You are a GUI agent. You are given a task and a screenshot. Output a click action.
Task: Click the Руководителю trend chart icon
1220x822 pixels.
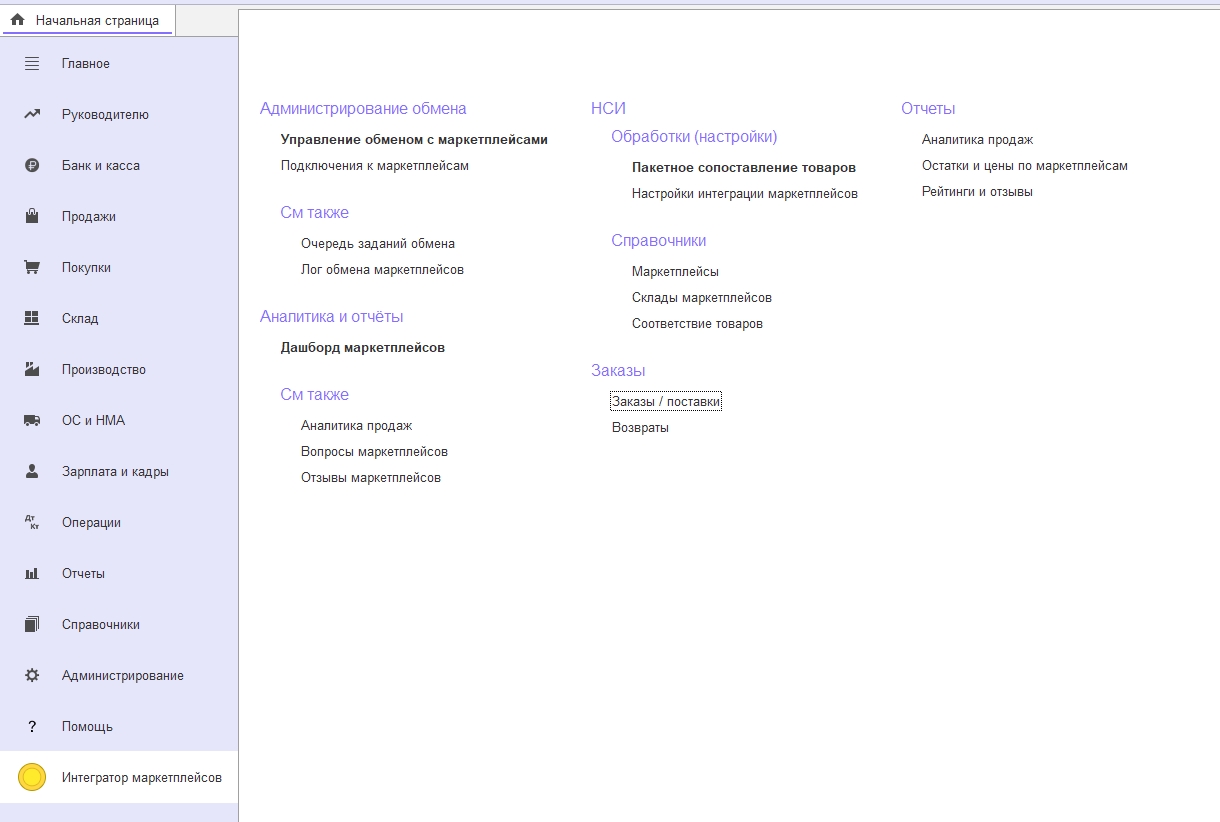click(x=32, y=115)
